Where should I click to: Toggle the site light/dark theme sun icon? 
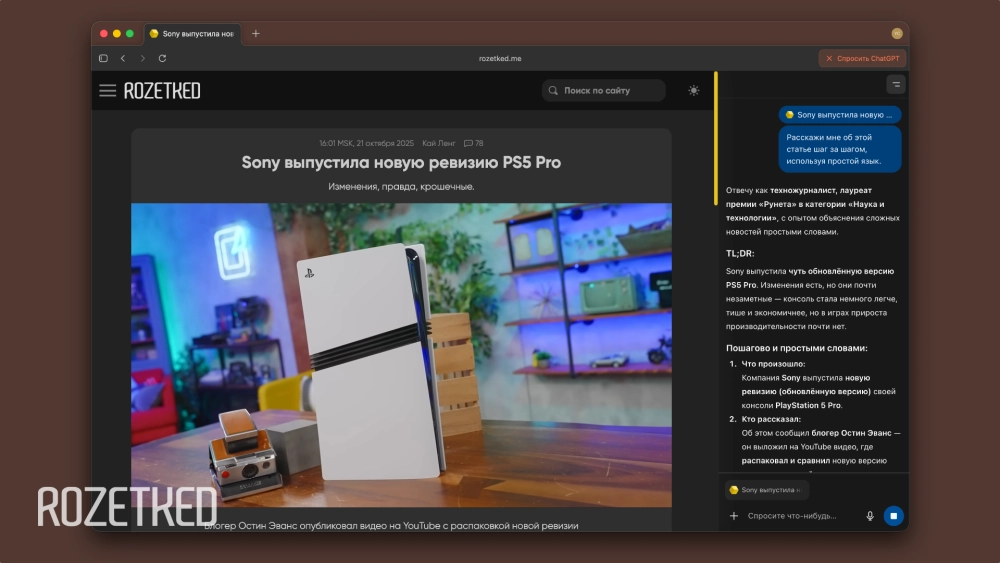pyautogui.click(x=694, y=91)
